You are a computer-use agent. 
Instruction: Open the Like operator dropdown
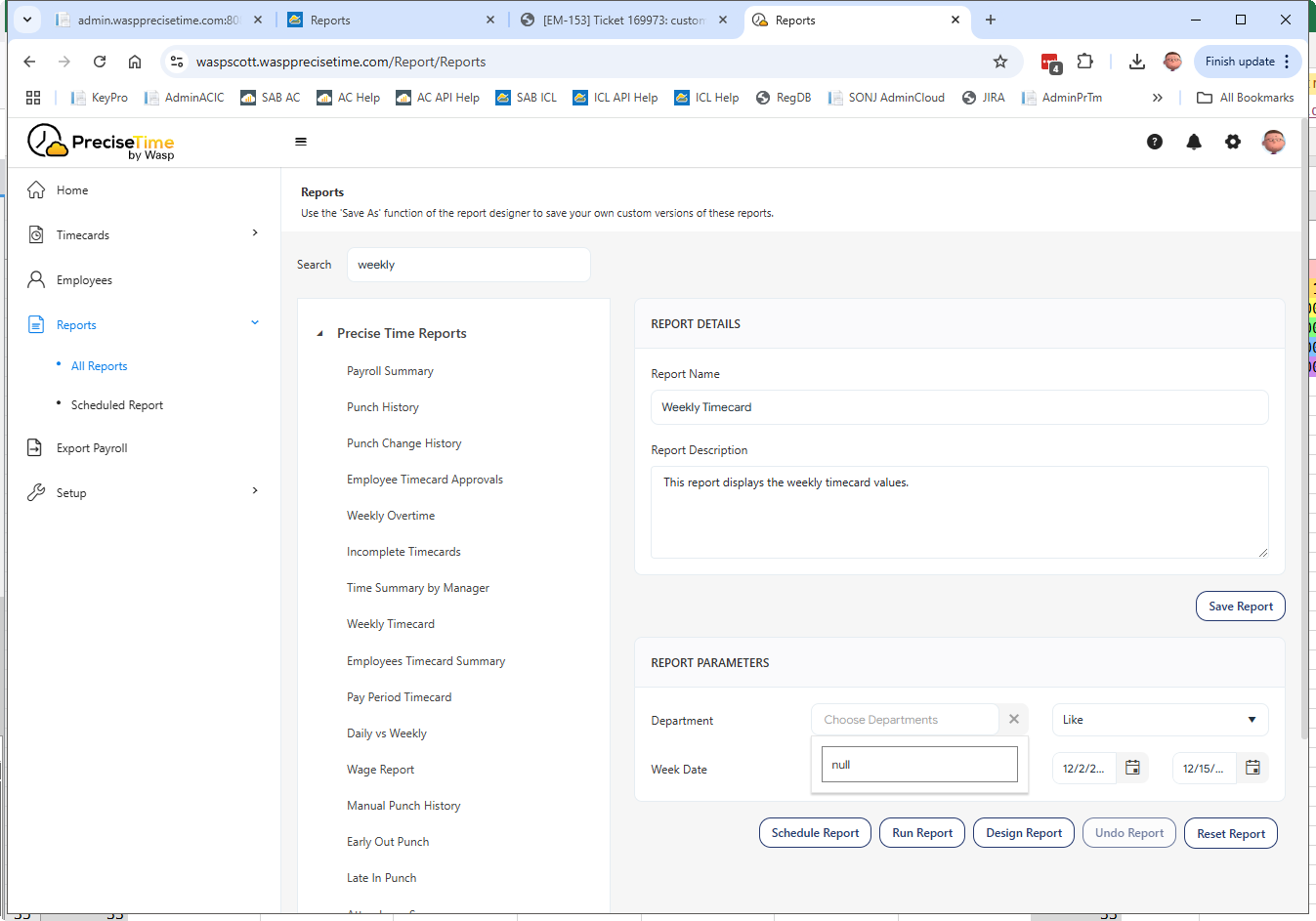click(x=1160, y=720)
